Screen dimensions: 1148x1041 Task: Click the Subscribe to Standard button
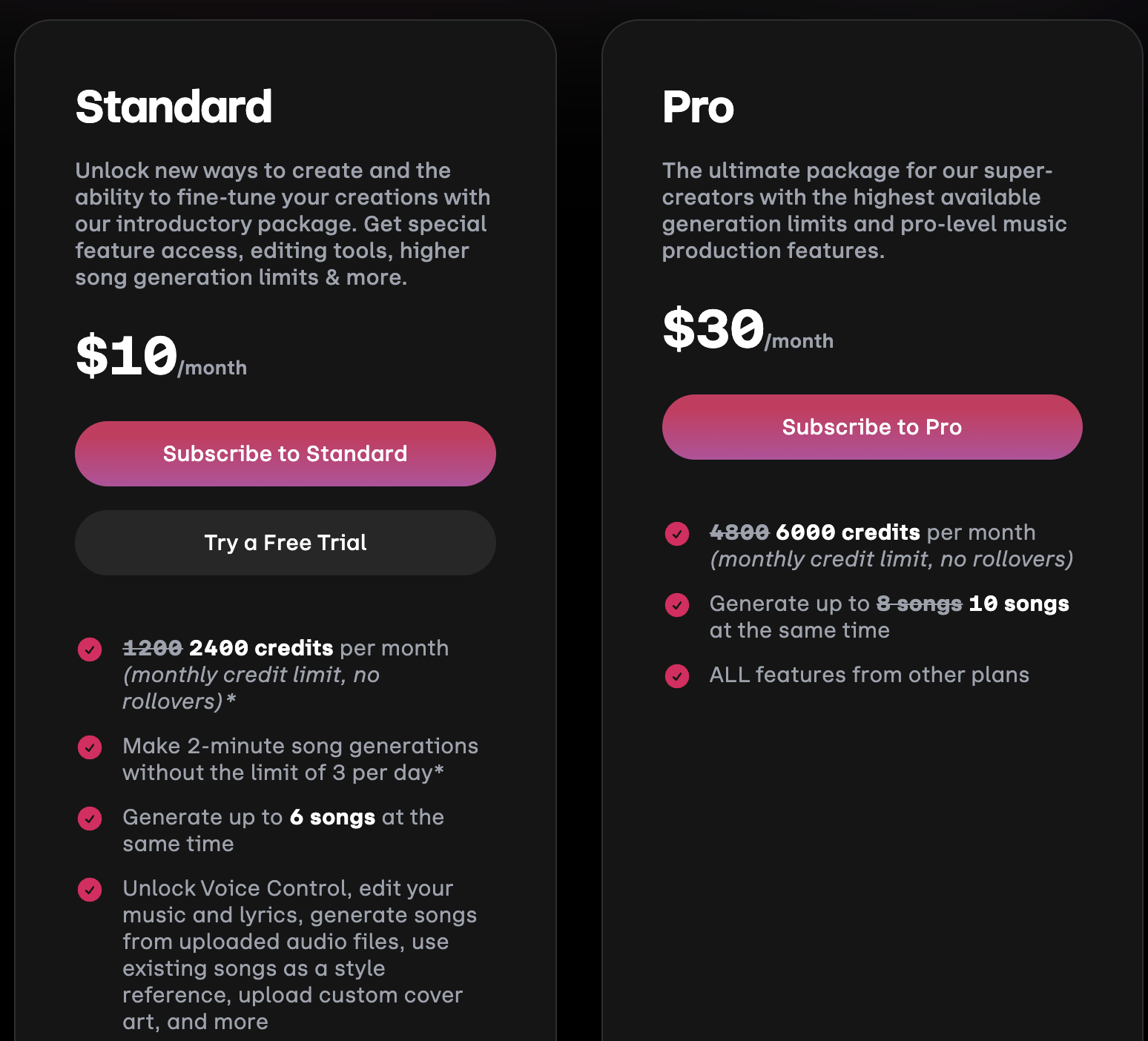[285, 454]
